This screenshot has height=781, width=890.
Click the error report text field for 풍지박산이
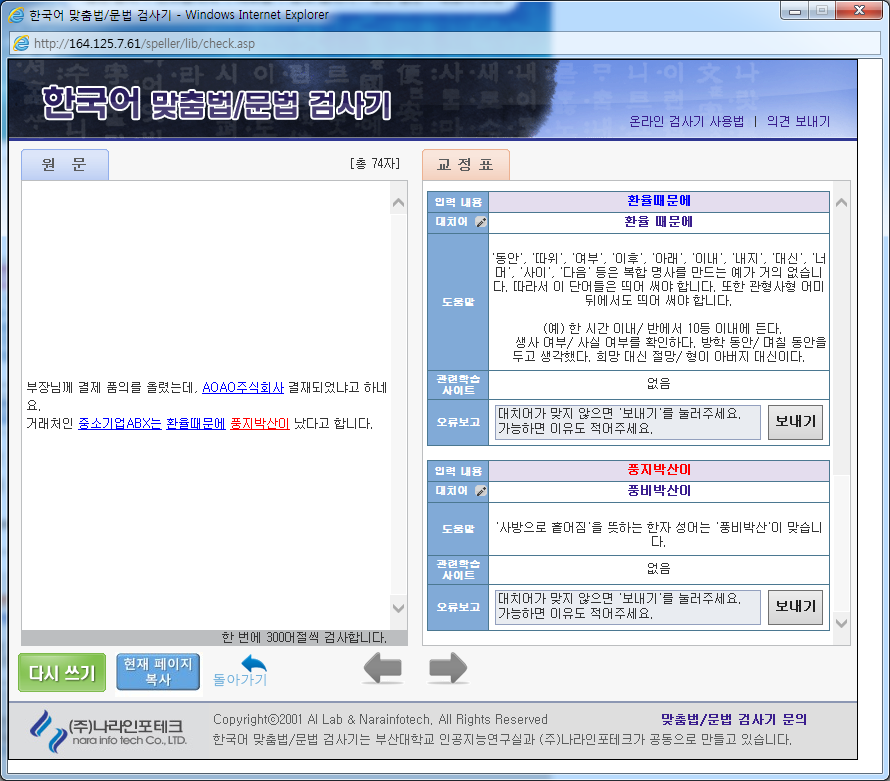pos(627,607)
